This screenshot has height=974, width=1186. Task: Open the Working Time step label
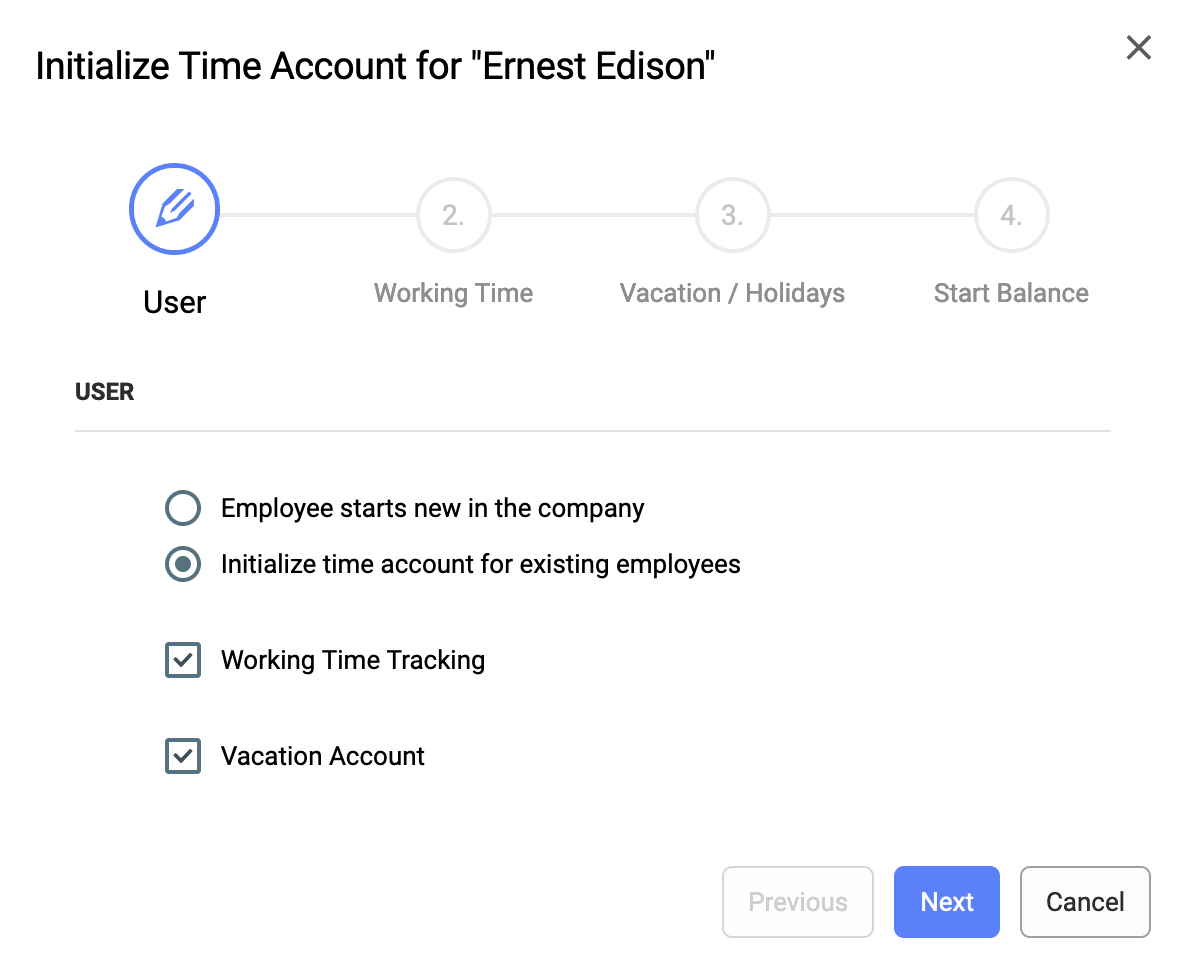(453, 293)
